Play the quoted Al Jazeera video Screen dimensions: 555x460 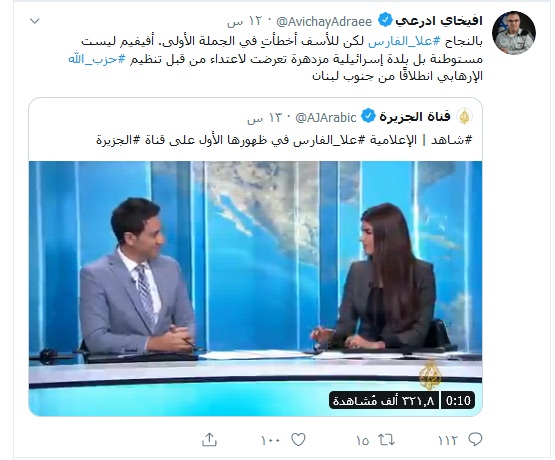tap(255, 288)
